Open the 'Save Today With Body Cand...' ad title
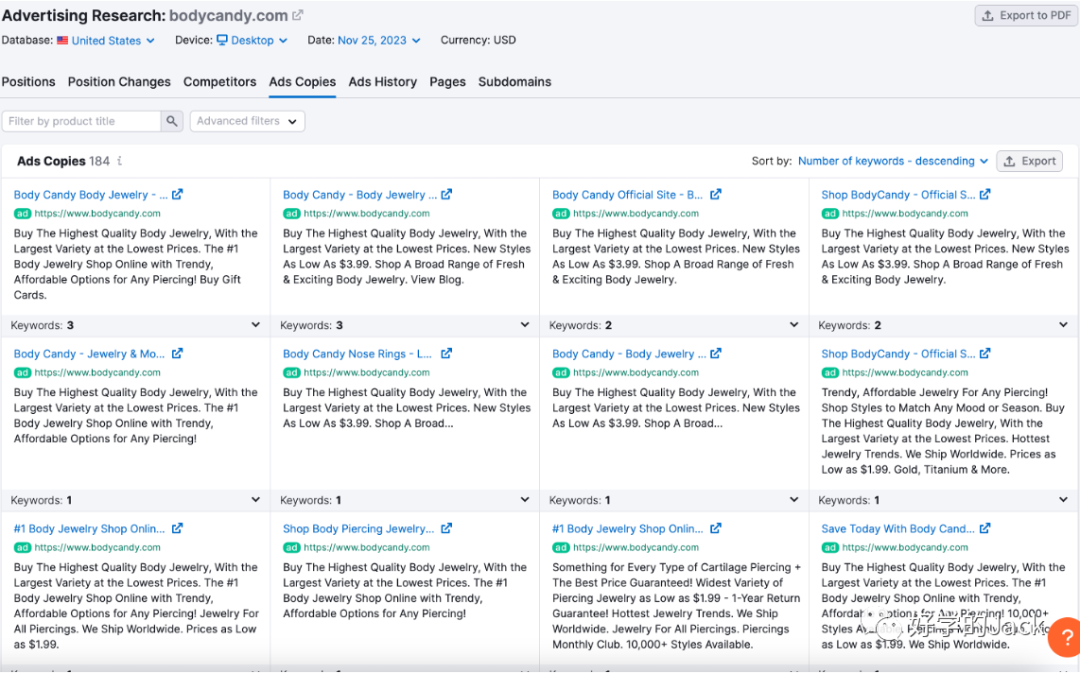 (897, 529)
